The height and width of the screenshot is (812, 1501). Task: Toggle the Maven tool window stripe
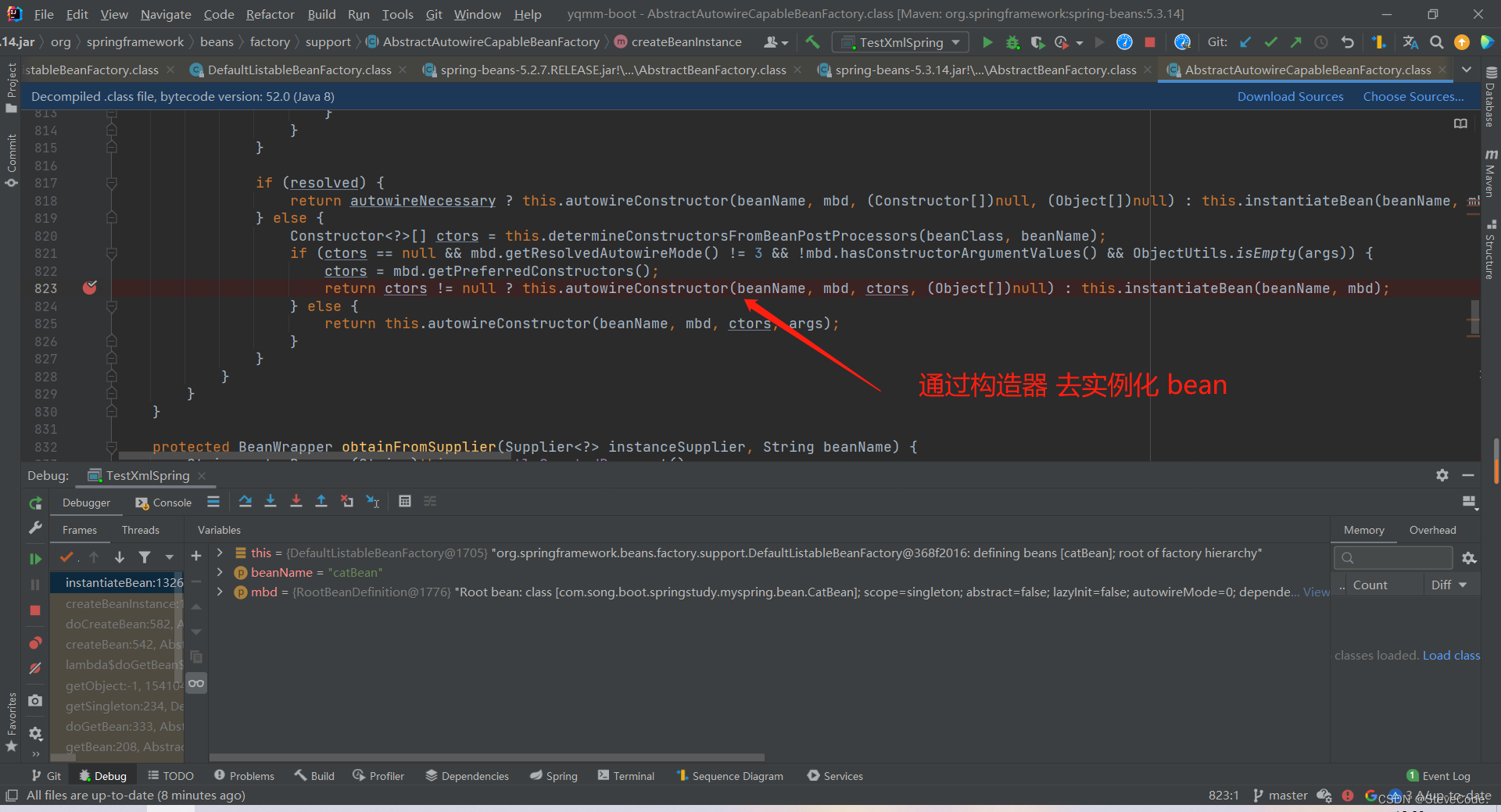point(1491,173)
